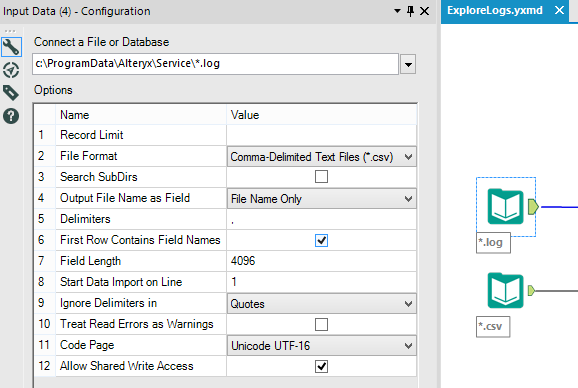Select the Delimiters row label

coord(85,219)
